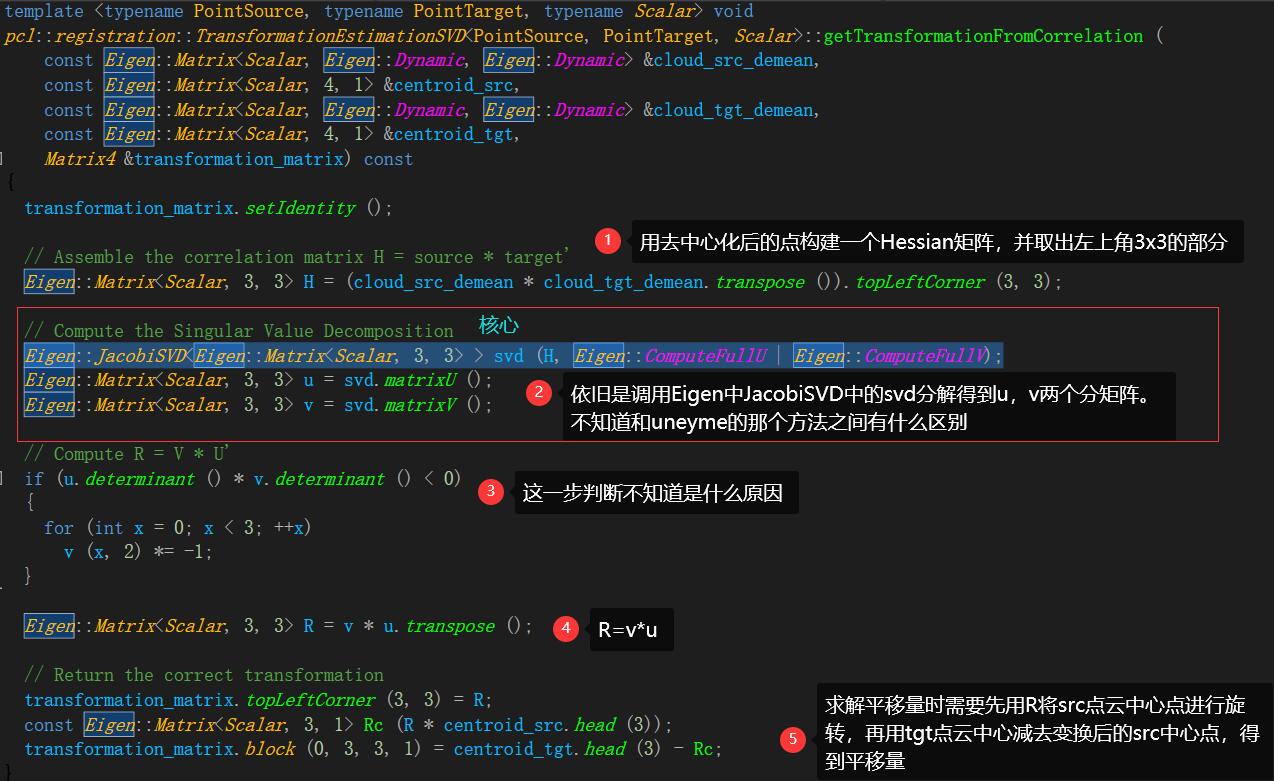Select the 求解平移量 translation annotation box
The height and width of the screenshot is (781, 1274).
pos(1040,733)
